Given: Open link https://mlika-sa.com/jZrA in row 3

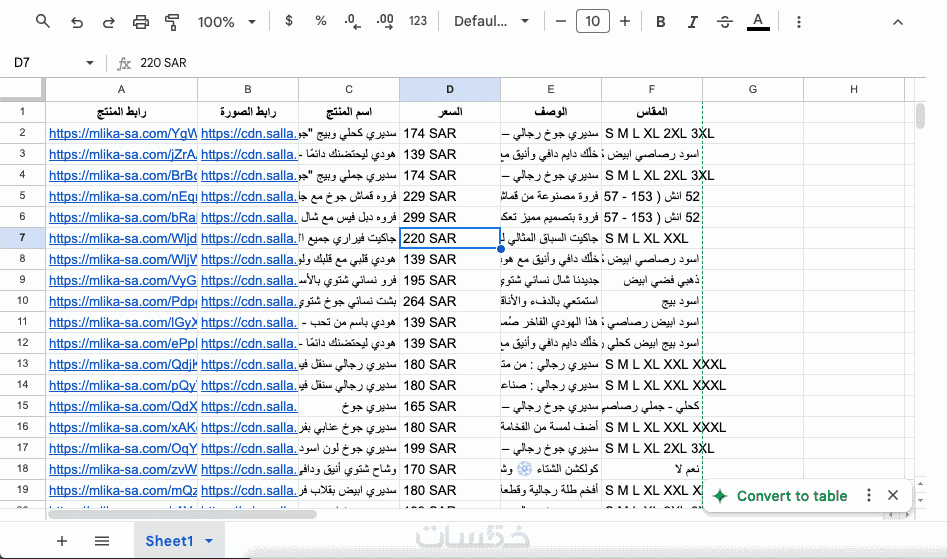Looking at the screenshot, I should 123,155.
